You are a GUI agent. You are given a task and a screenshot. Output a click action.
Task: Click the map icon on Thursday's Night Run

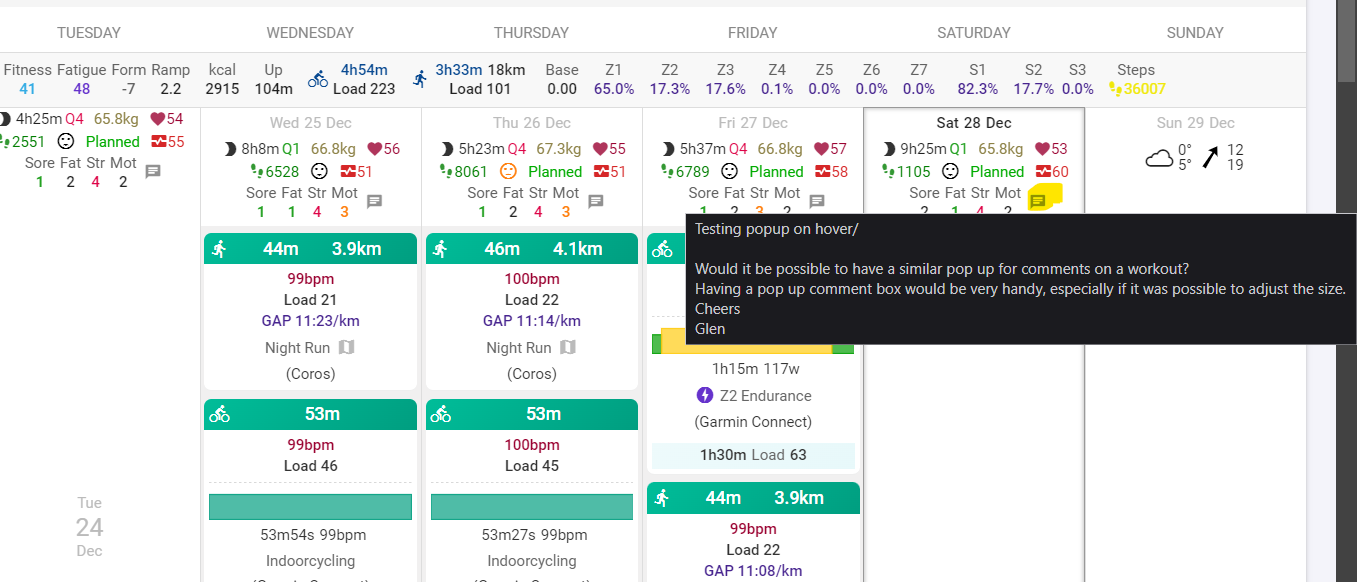[568, 348]
